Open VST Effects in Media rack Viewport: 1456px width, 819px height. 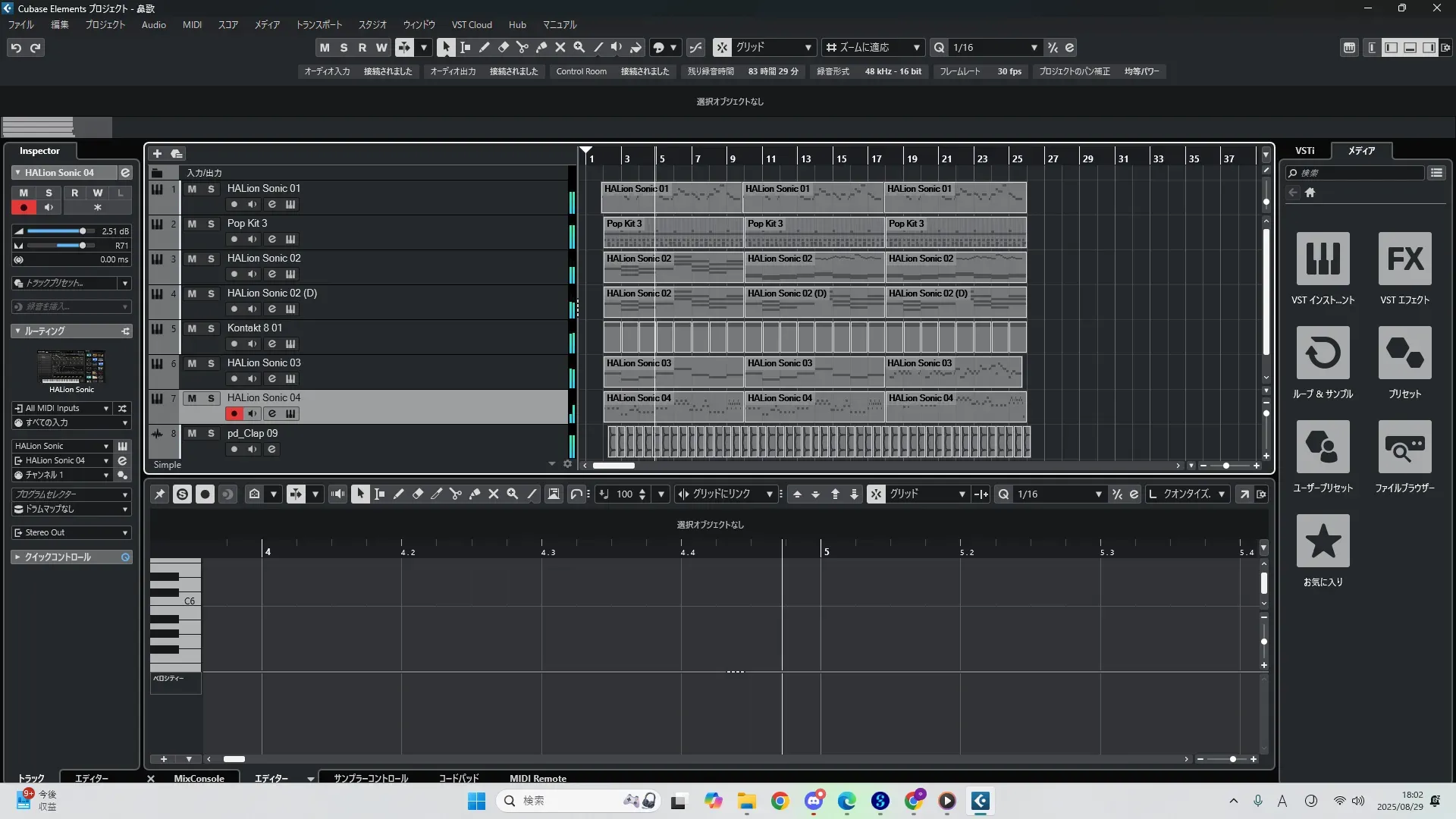[x=1404, y=259]
